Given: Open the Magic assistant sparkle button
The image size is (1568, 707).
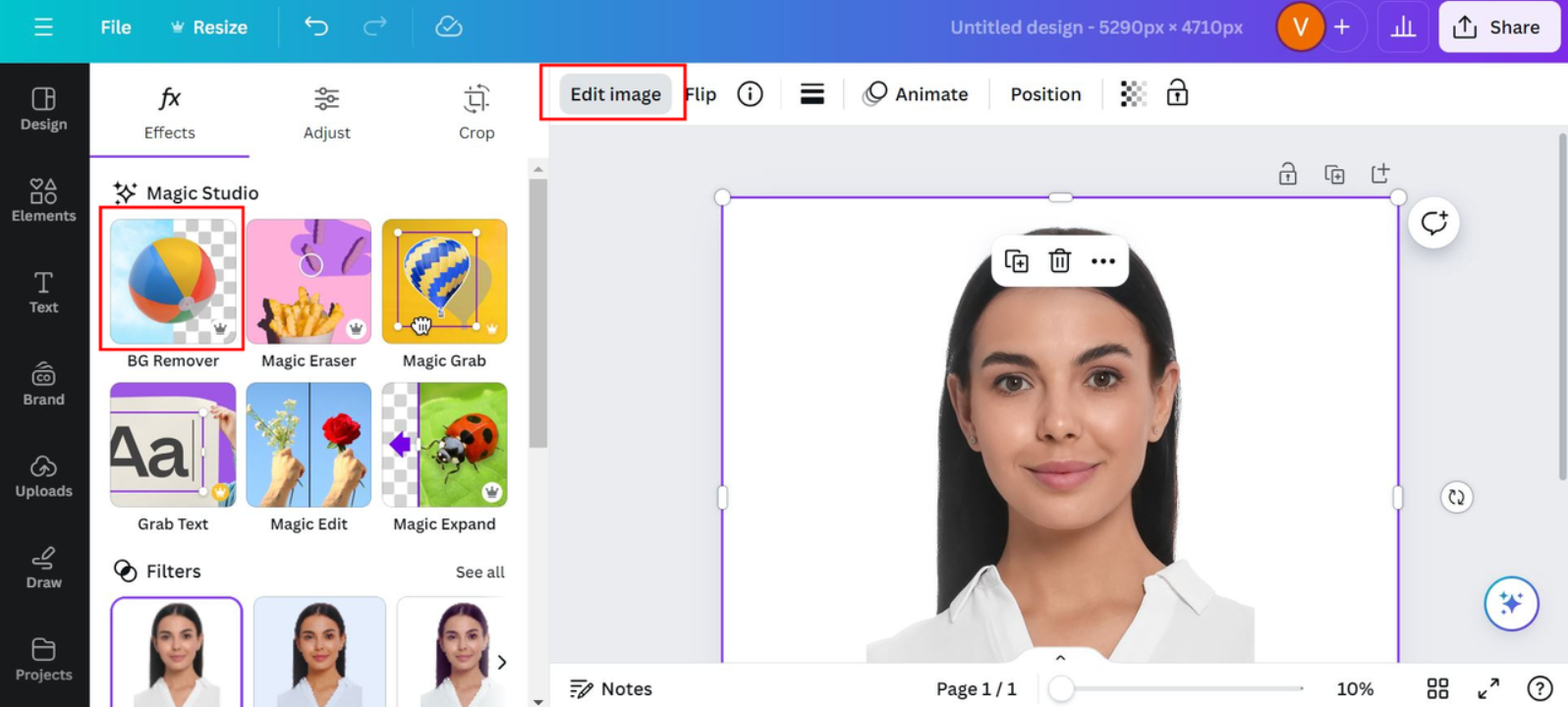Looking at the screenshot, I should pos(1511,603).
